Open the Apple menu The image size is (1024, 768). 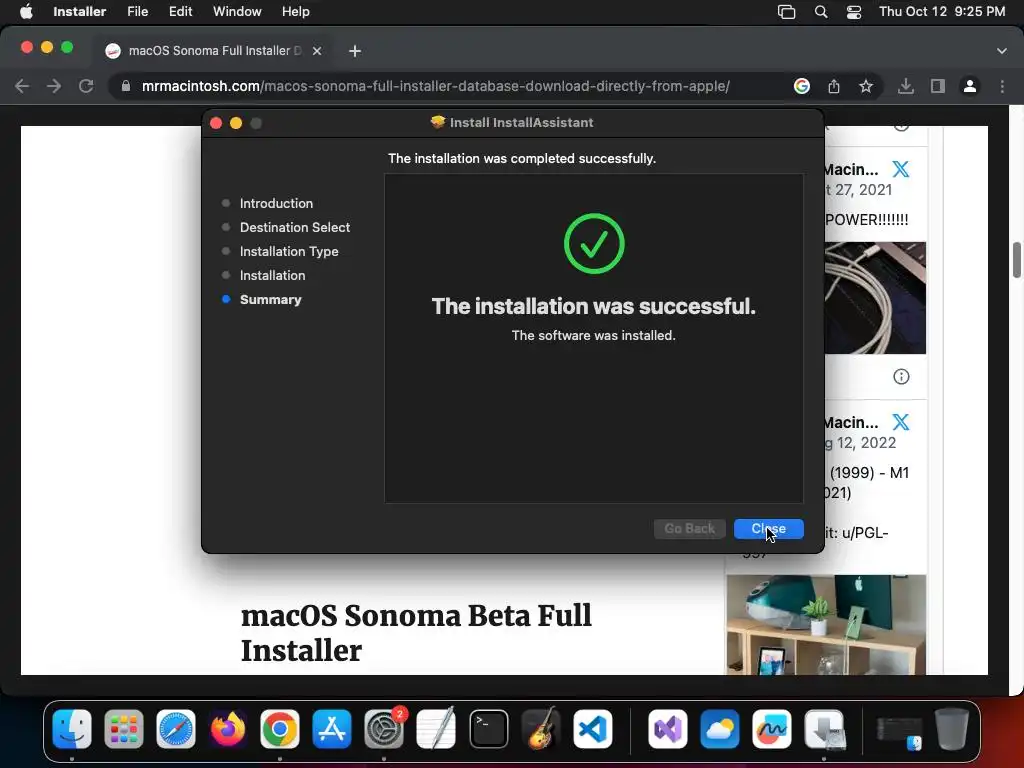tap(26, 12)
